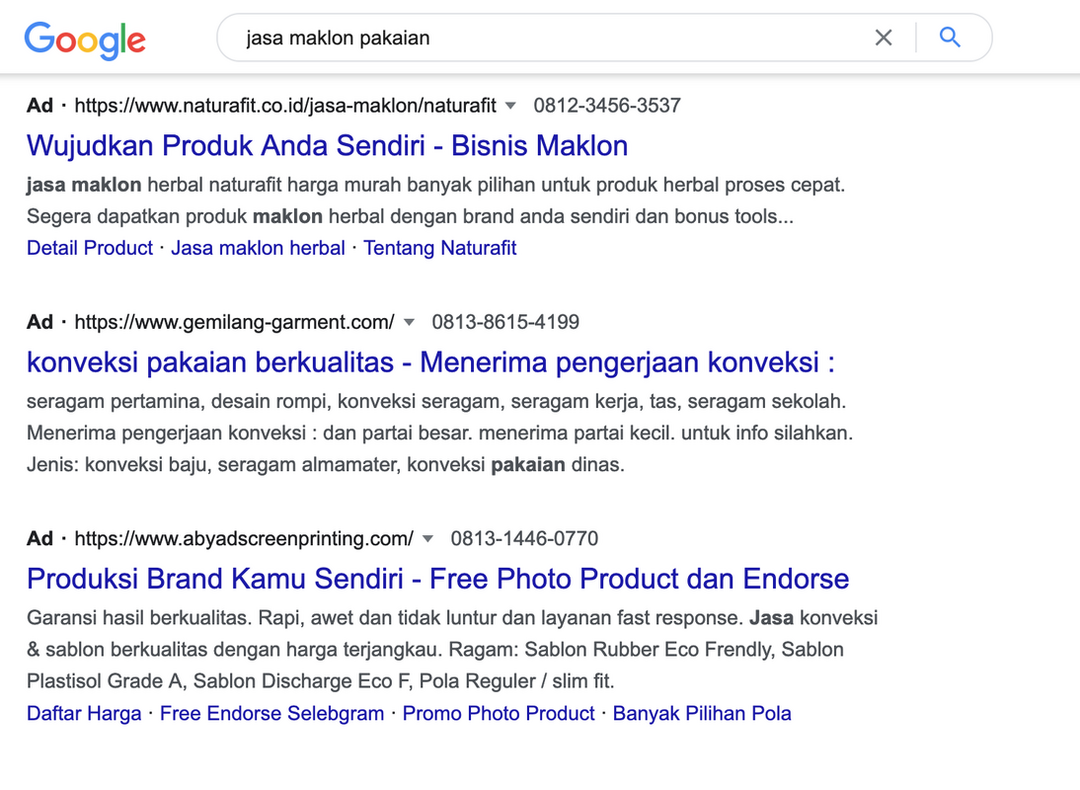Visit the 'Tentang Naturafit' sitelink
The height and width of the screenshot is (790, 1080).
tap(440, 247)
